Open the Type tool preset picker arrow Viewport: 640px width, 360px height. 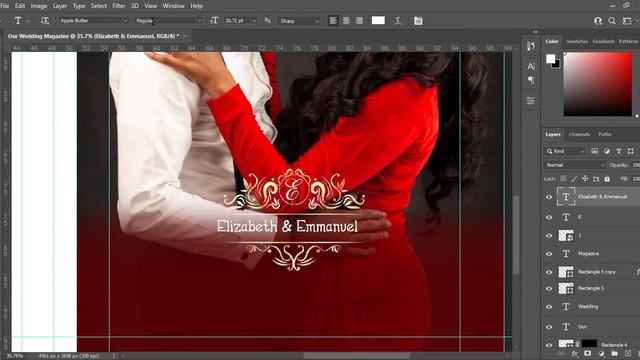click(x=28, y=20)
